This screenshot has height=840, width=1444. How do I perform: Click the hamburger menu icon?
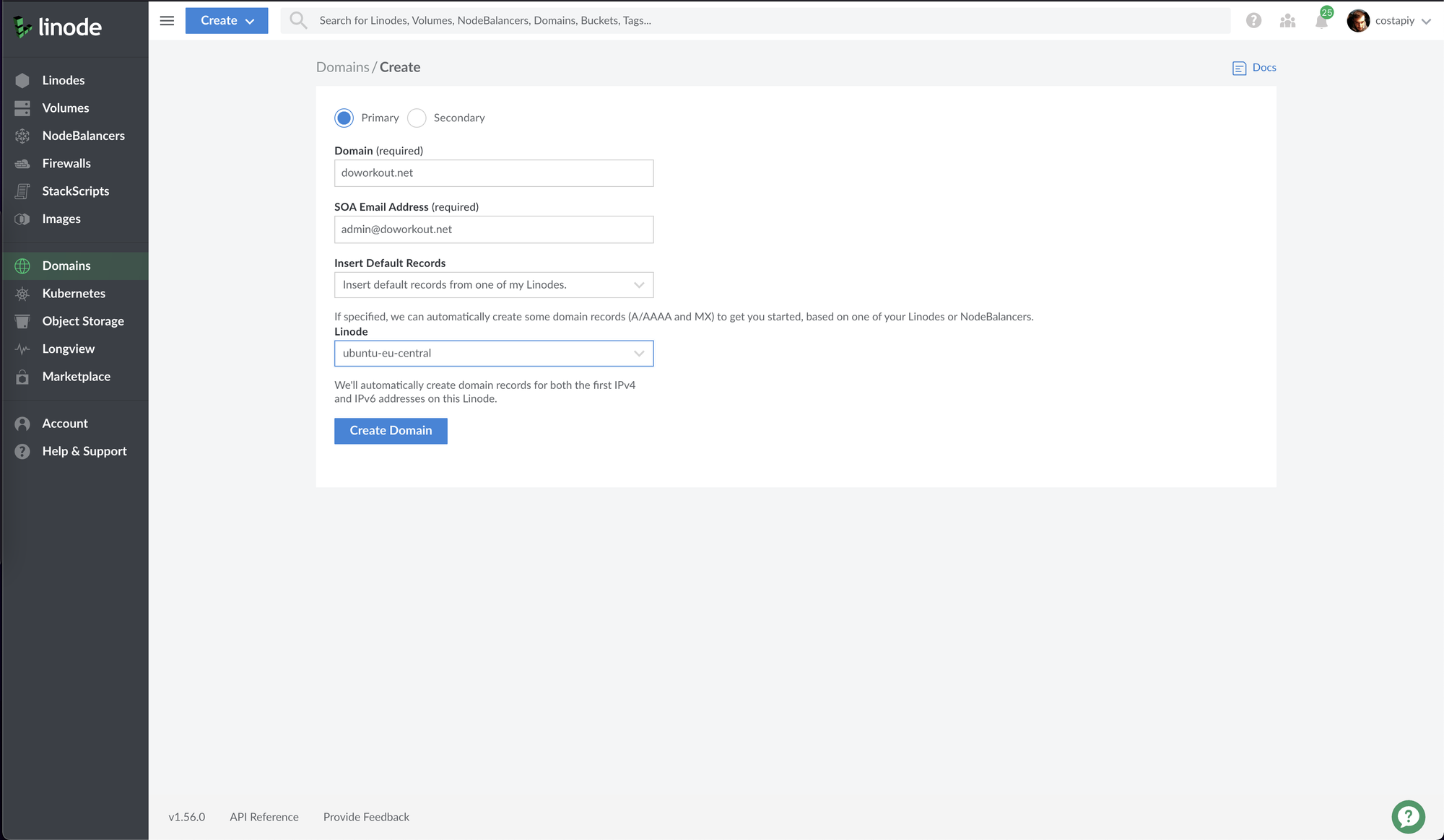point(167,20)
